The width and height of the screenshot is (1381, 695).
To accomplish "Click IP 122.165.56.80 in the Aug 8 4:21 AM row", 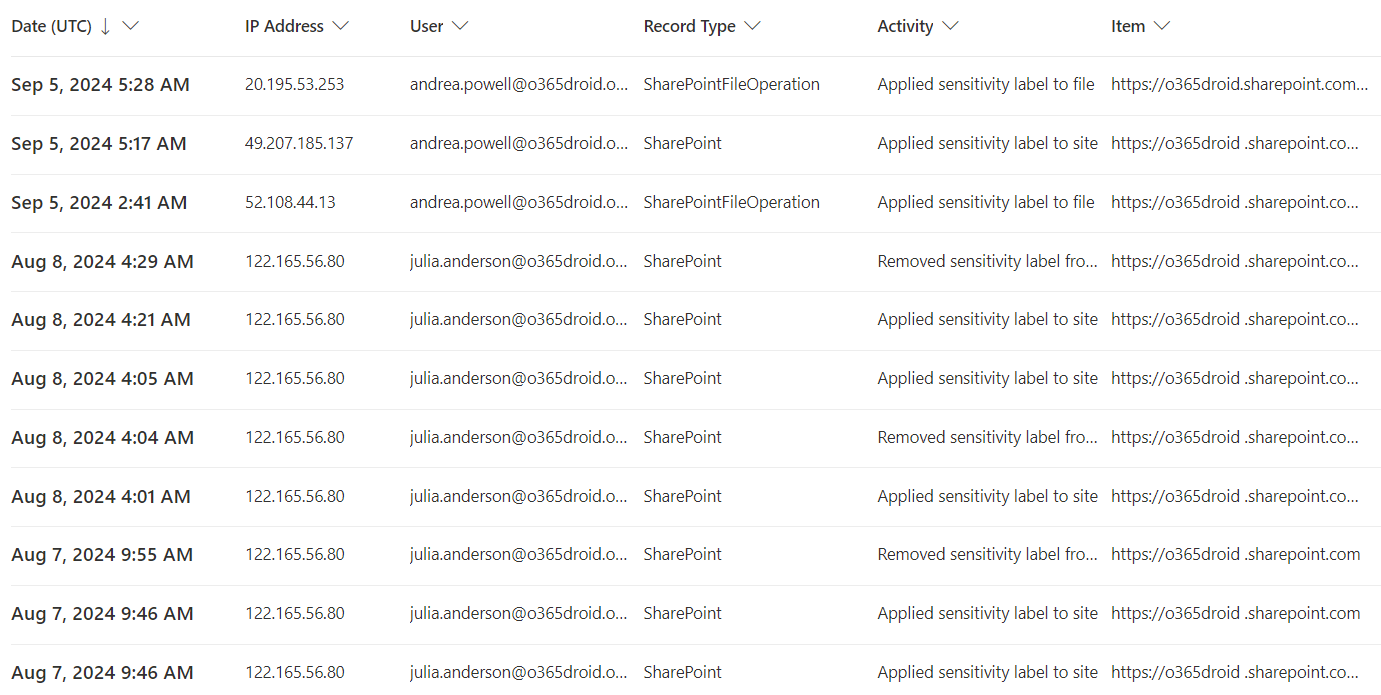I will tap(294, 319).
